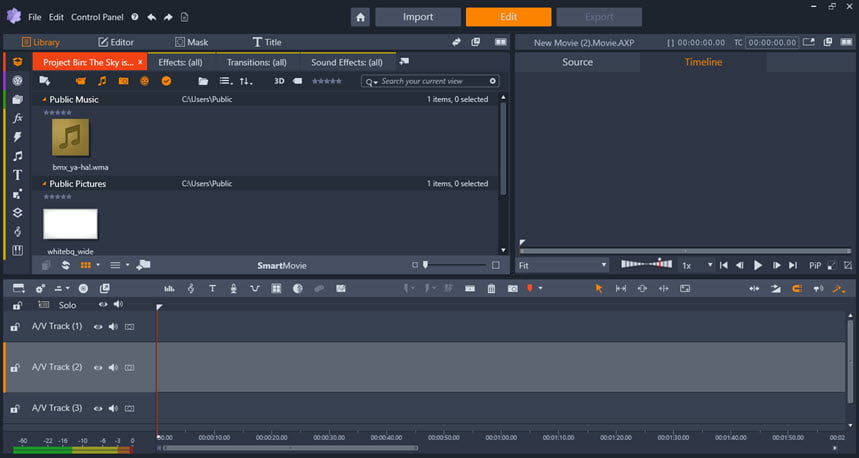Toggle visibility eye on A/V Track (1)
This screenshot has width=859, height=458.
coord(98,327)
